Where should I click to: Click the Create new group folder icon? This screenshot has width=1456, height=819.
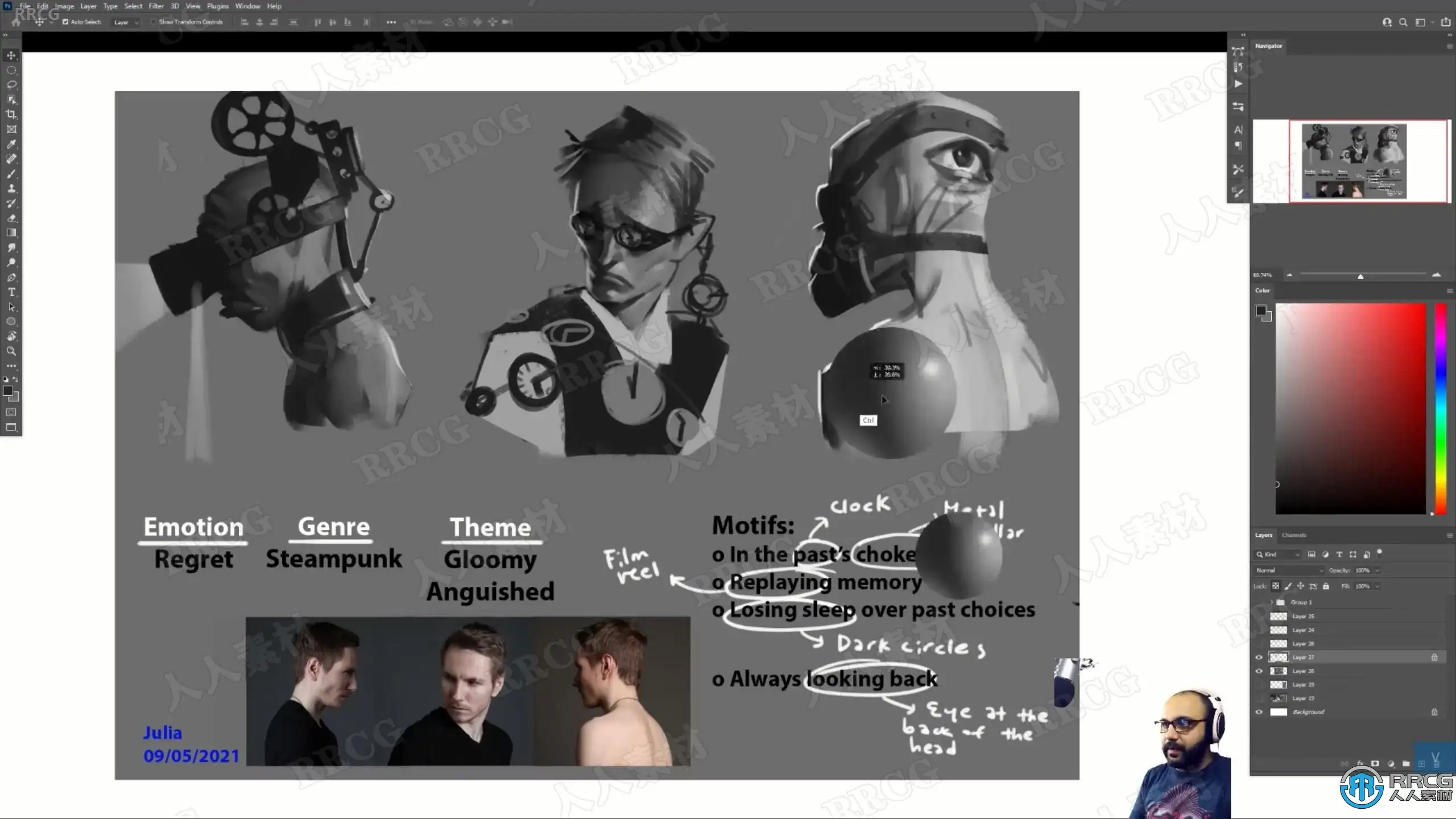pyautogui.click(x=1406, y=764)
